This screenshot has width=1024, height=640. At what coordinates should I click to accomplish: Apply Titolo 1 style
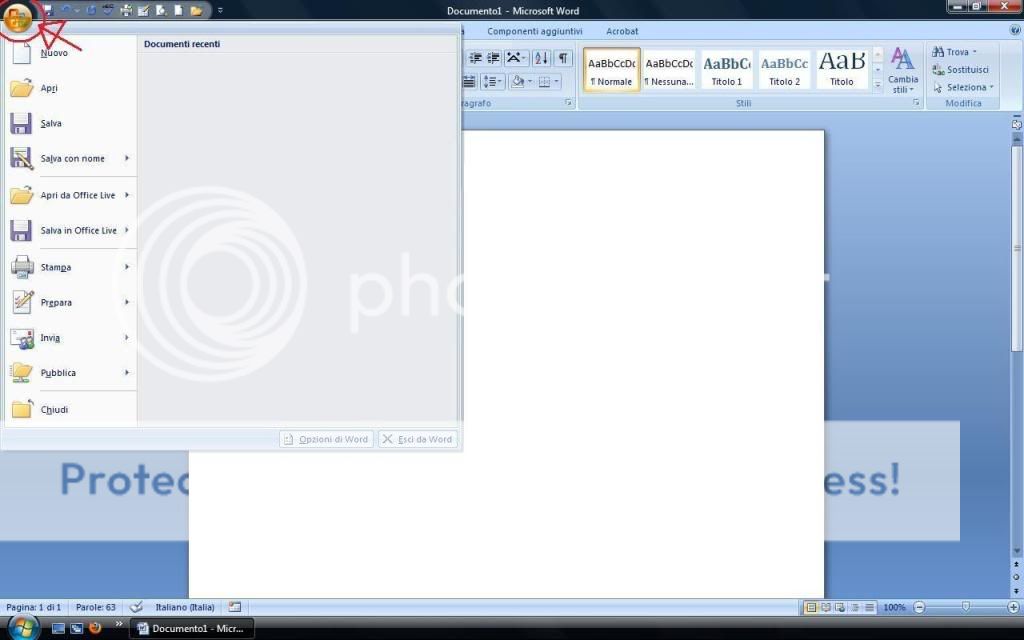[726, 70]
